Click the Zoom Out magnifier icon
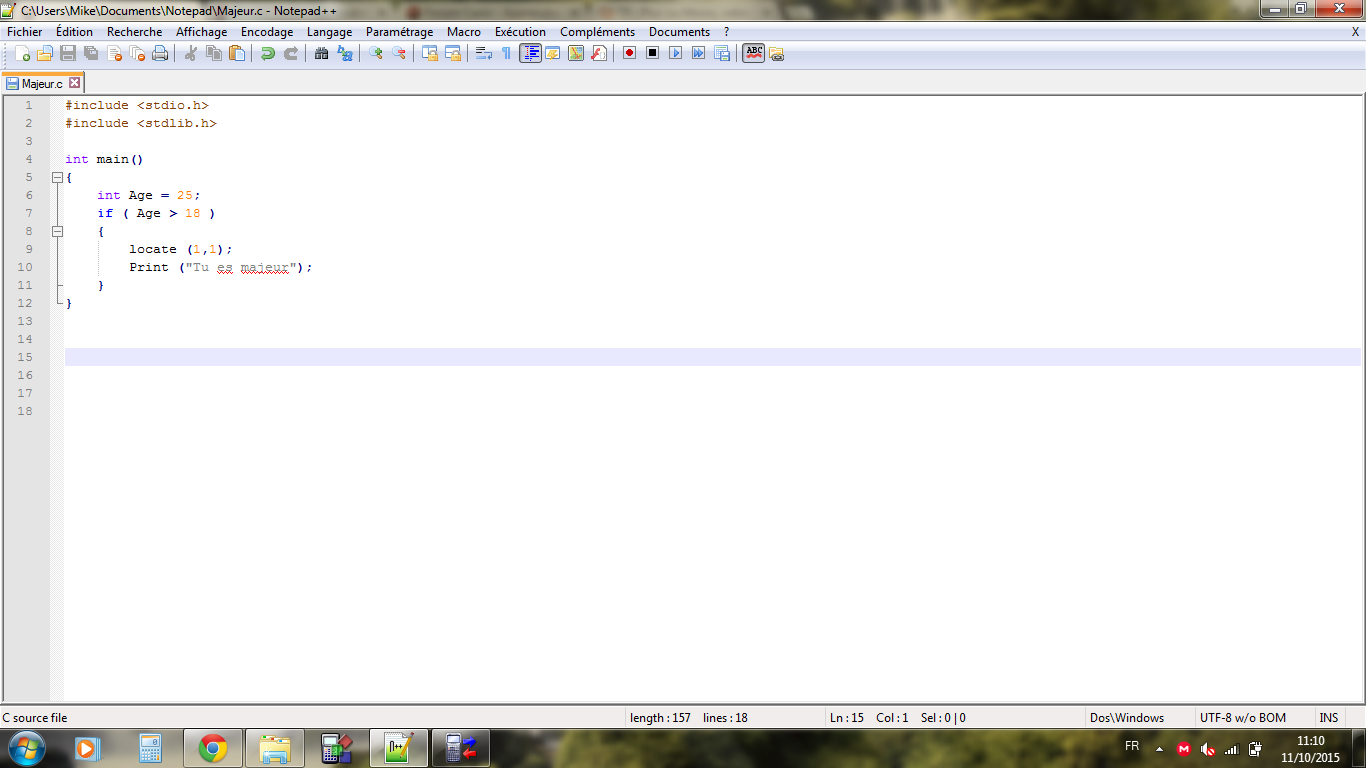Screen dimensions: 1366x768 coord(398,53)
